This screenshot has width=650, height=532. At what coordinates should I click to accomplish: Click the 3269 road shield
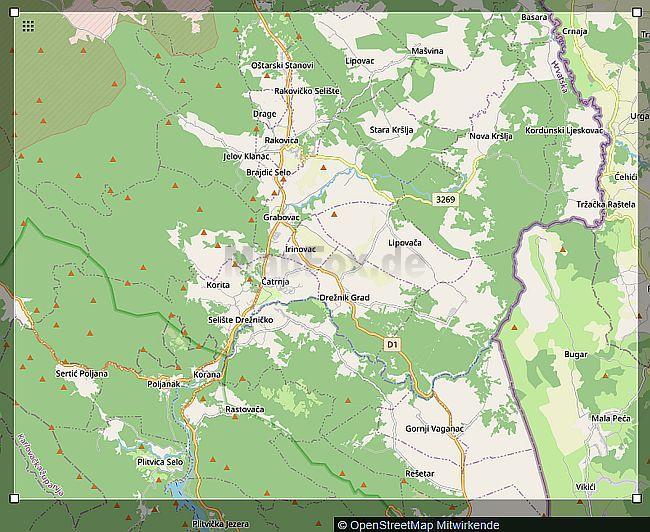445,200
